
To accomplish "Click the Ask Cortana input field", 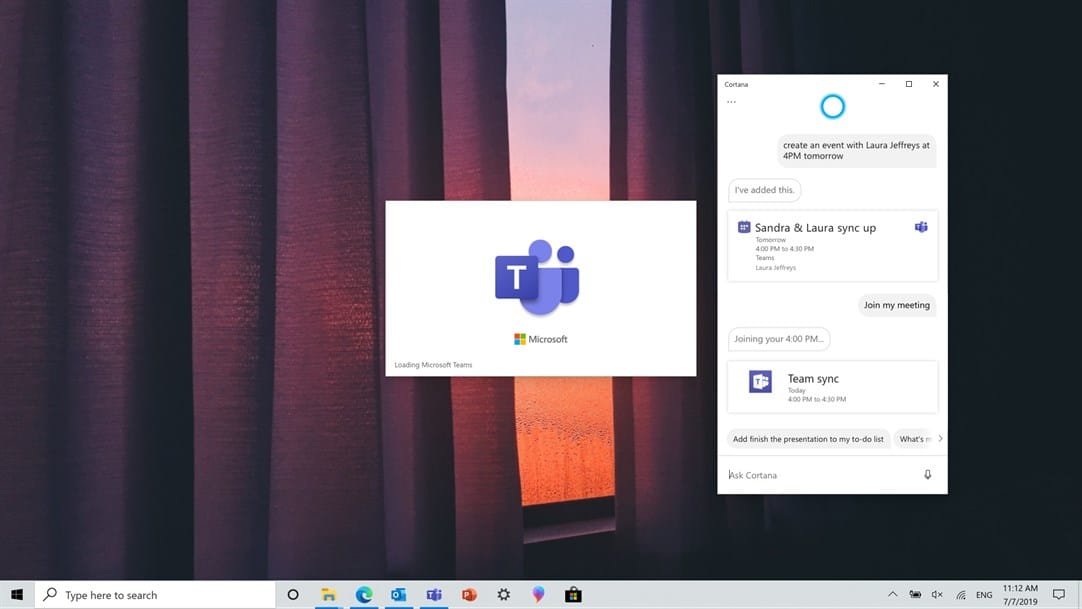I will [x=820, y=475].
